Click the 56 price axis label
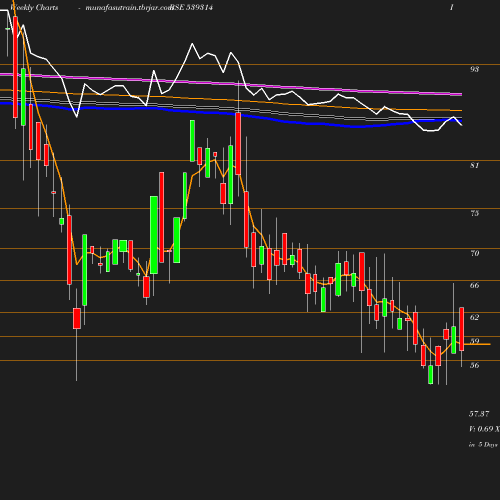The image size is (500, 500). tap(474, 365)
